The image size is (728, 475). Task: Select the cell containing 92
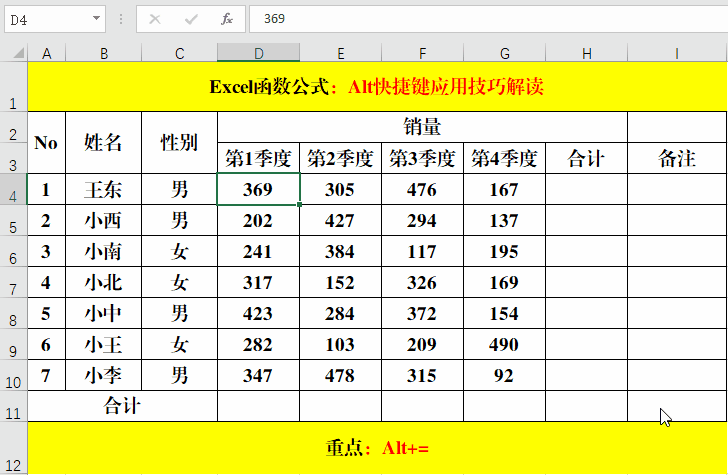[x=504, y=375]
